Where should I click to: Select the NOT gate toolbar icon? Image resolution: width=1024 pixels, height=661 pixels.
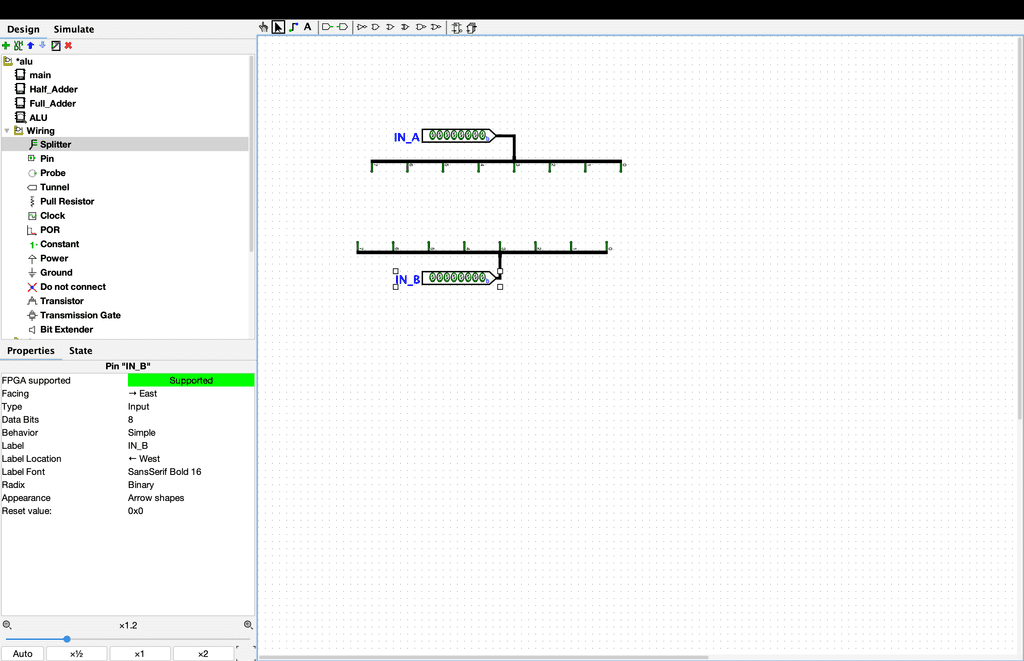pyautogui.click(x=362, y=27)
